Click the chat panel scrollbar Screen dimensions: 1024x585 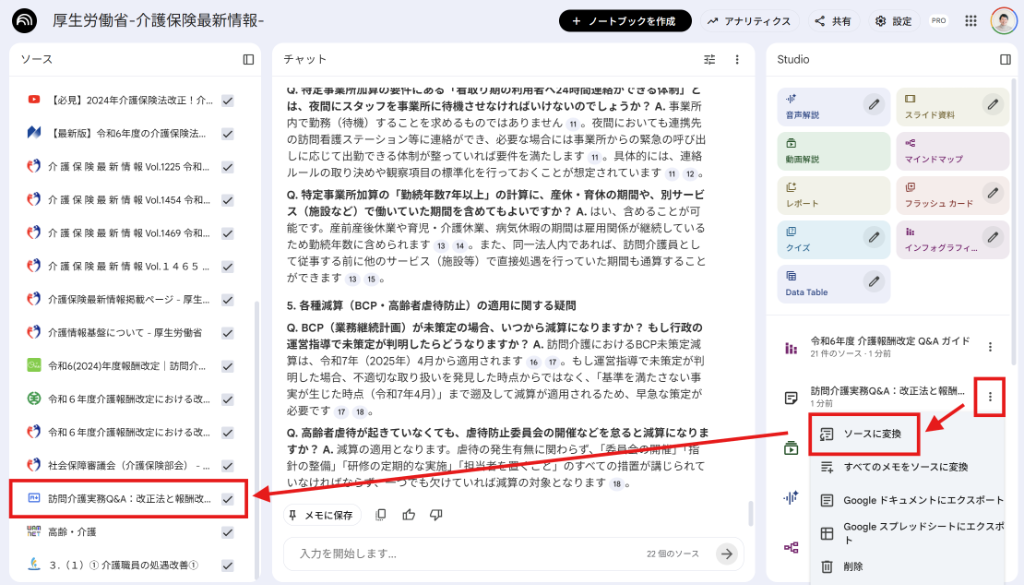tap(750, 513)
